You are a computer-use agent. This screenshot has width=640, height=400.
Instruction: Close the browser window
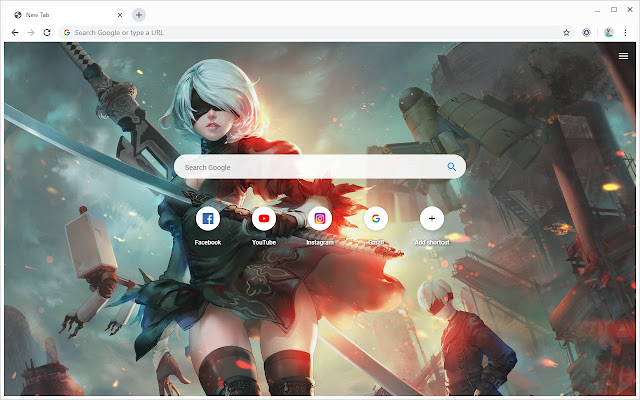(630, 9)
